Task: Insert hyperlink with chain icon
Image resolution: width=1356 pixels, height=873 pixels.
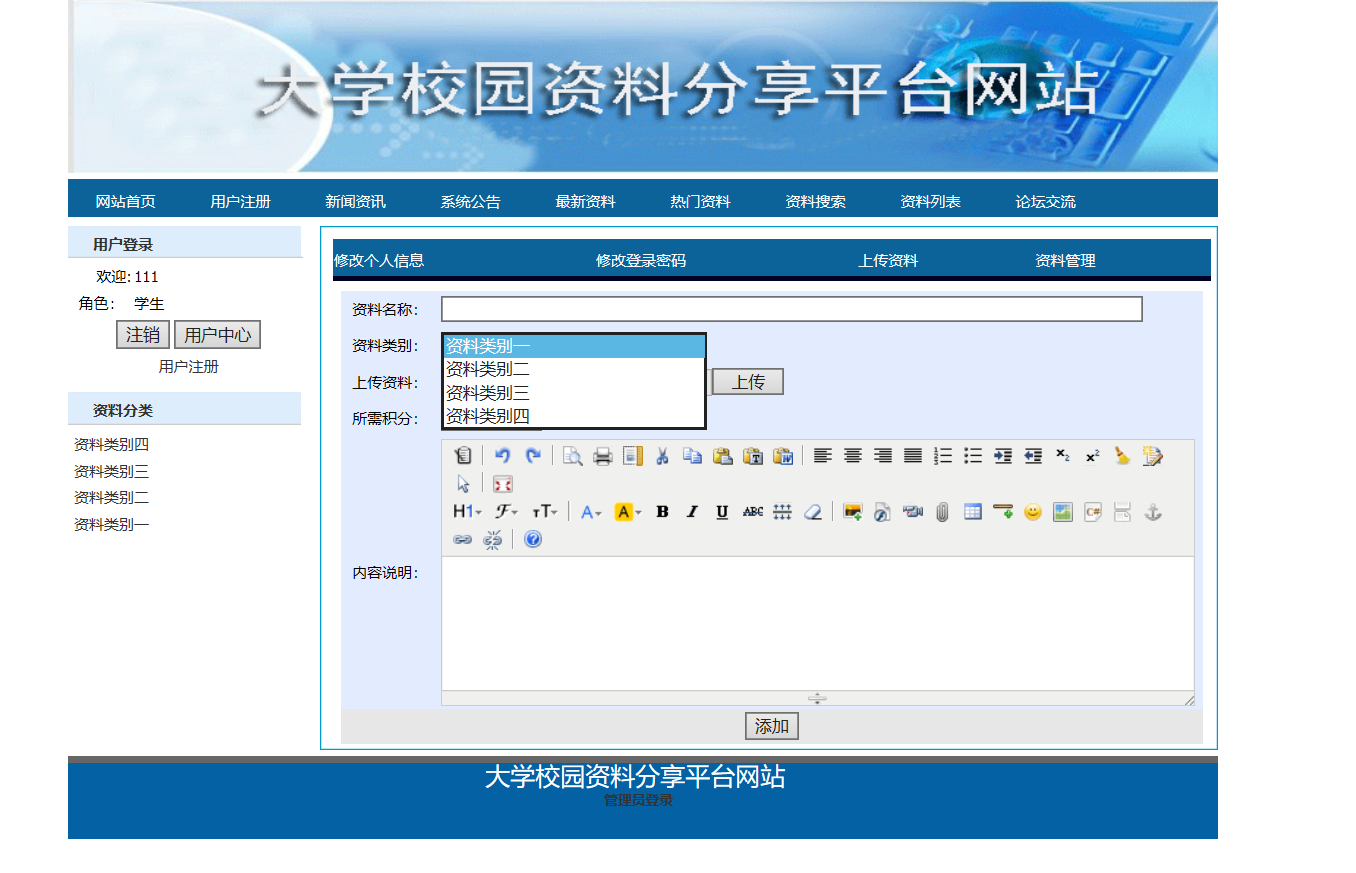Action: (x=463, y=540)
